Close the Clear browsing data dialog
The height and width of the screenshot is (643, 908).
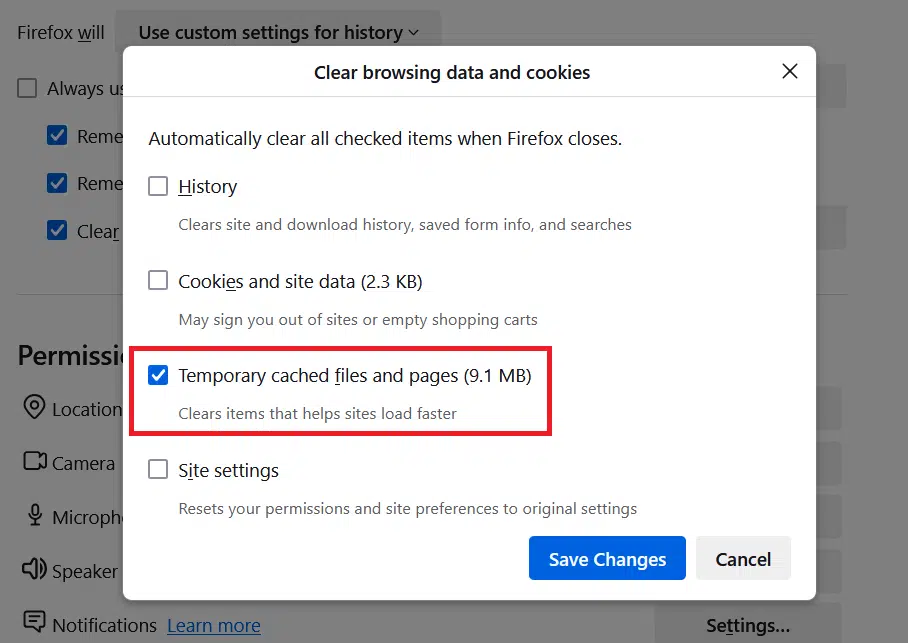click(789, 72)
